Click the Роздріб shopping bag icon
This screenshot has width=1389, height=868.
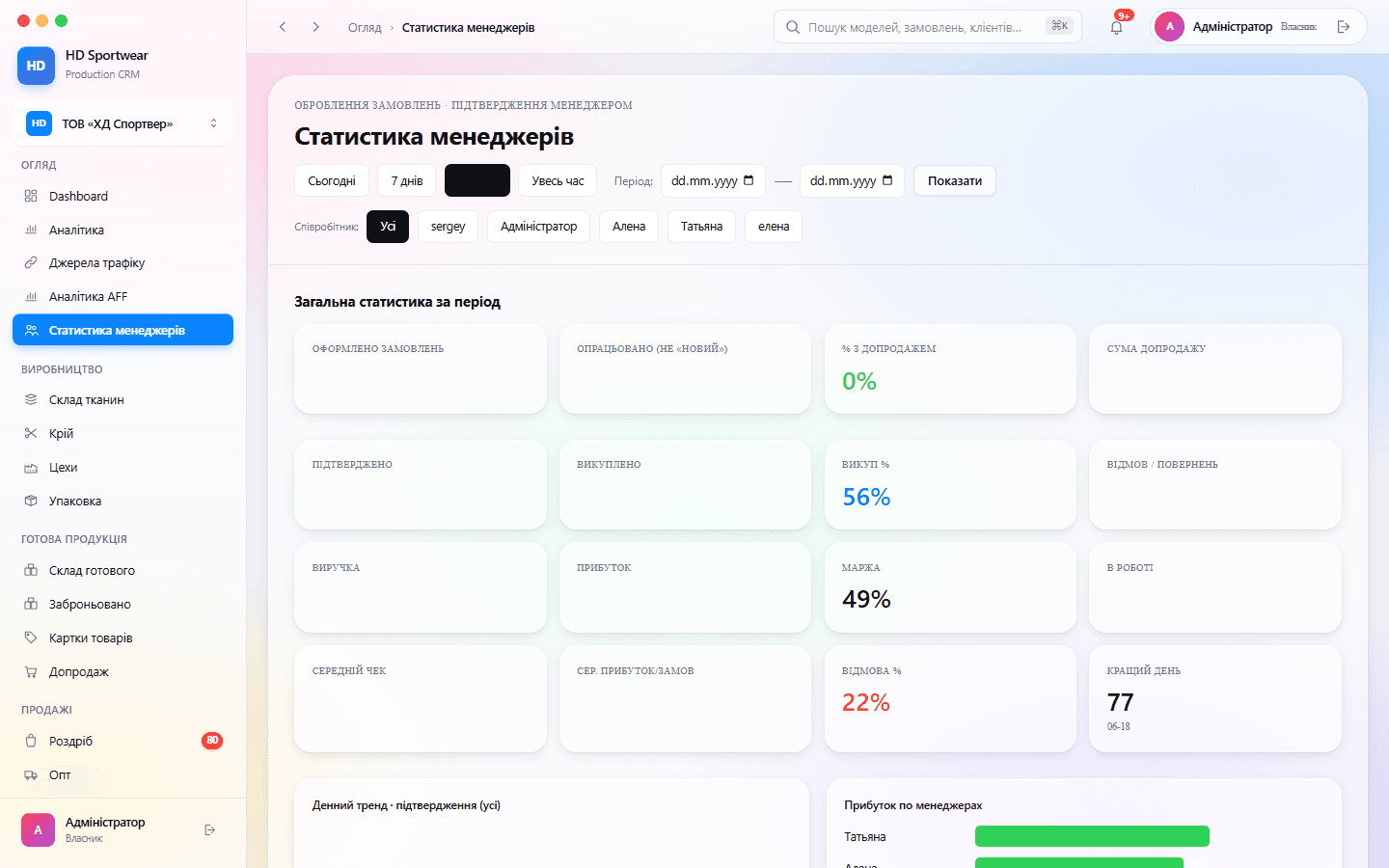click(31, 741)
